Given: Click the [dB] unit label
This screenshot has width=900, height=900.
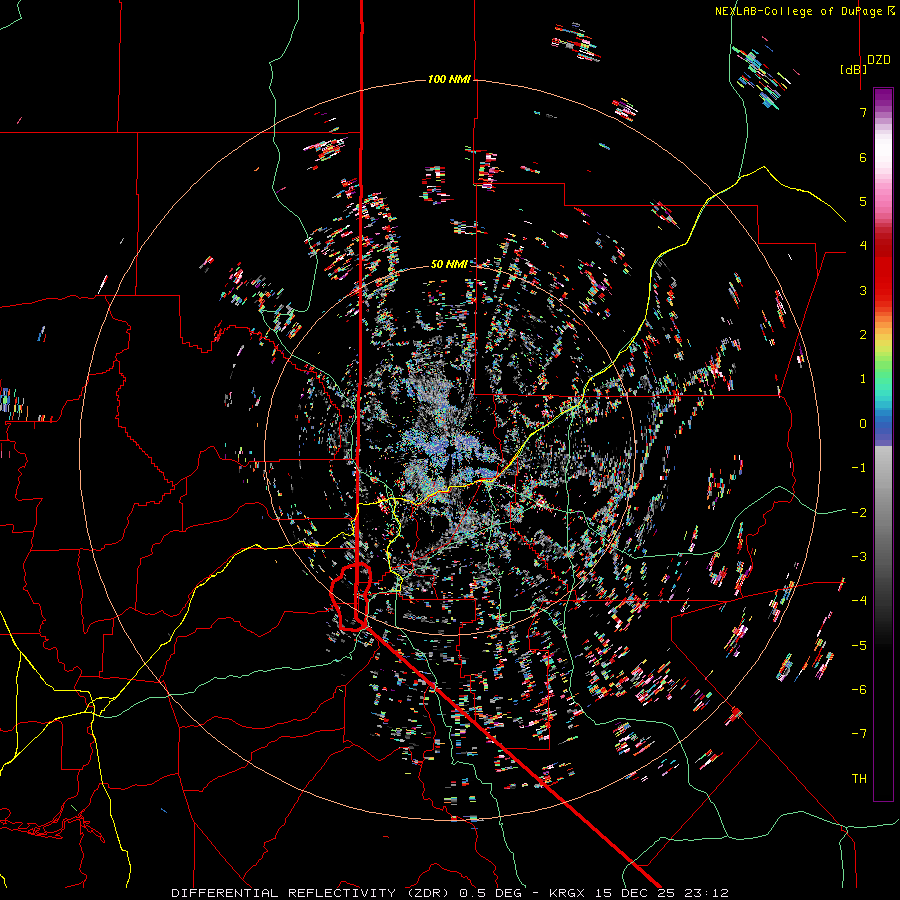Looking at the screenshot, I should pyautogui.click(x=853, y=69).
